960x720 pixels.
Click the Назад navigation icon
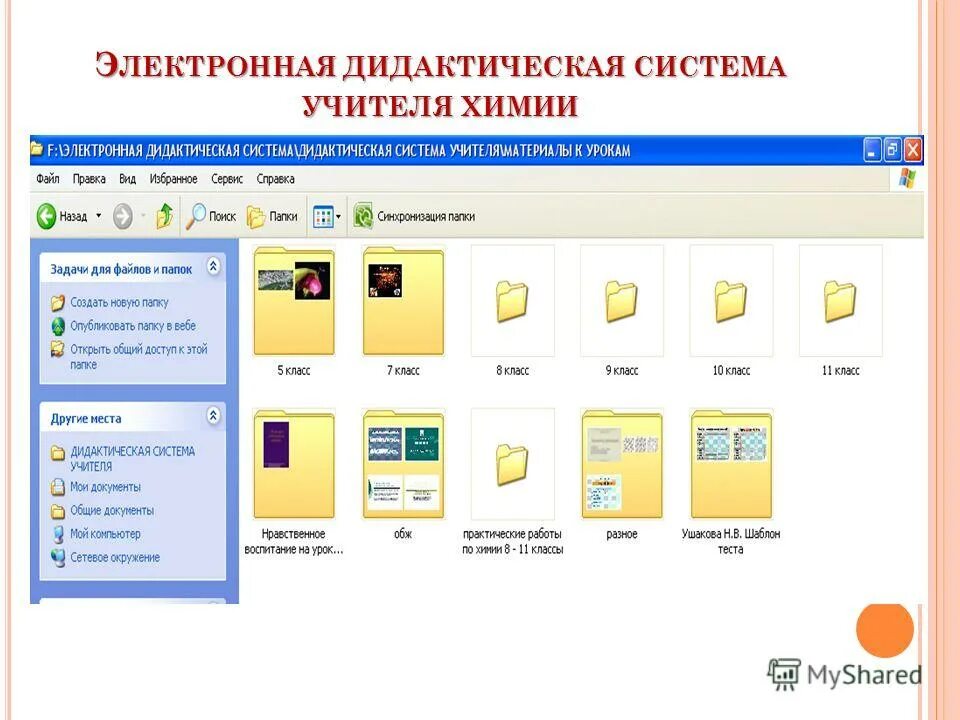click(45, 215)
